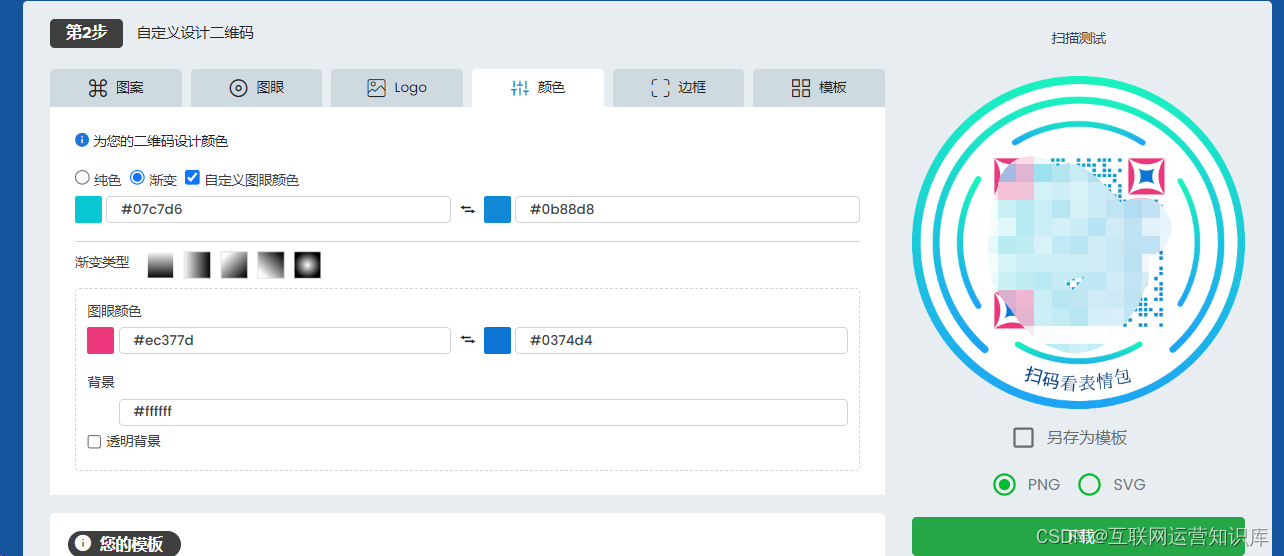Select the 纯色 solid color radio
The width and height of the screenshot is (1284, 556).
pos(82,178)
